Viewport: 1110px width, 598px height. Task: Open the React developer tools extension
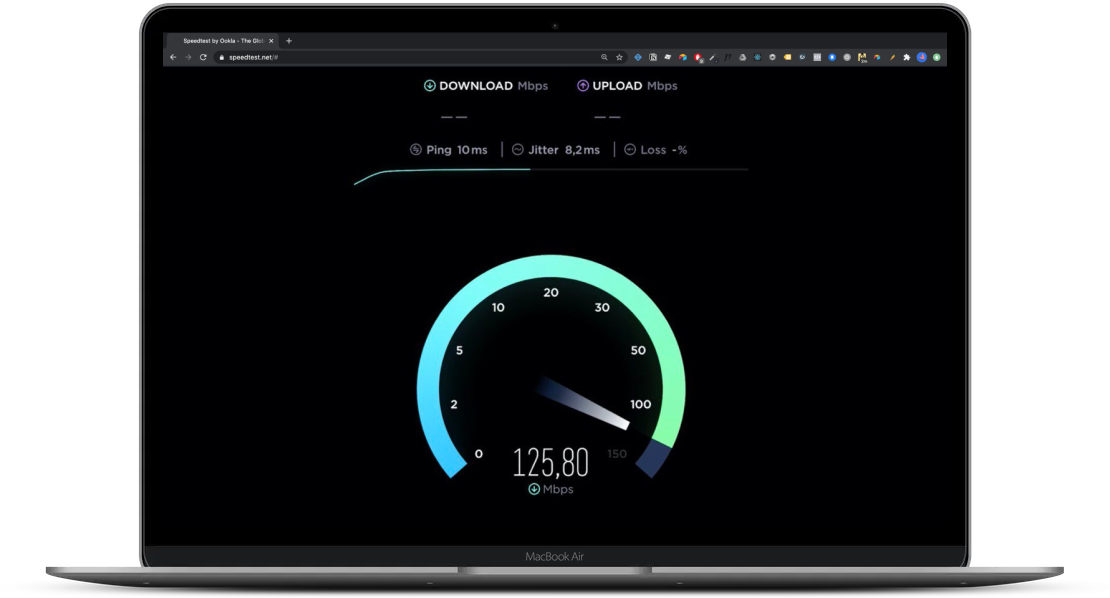pos(757,57)
